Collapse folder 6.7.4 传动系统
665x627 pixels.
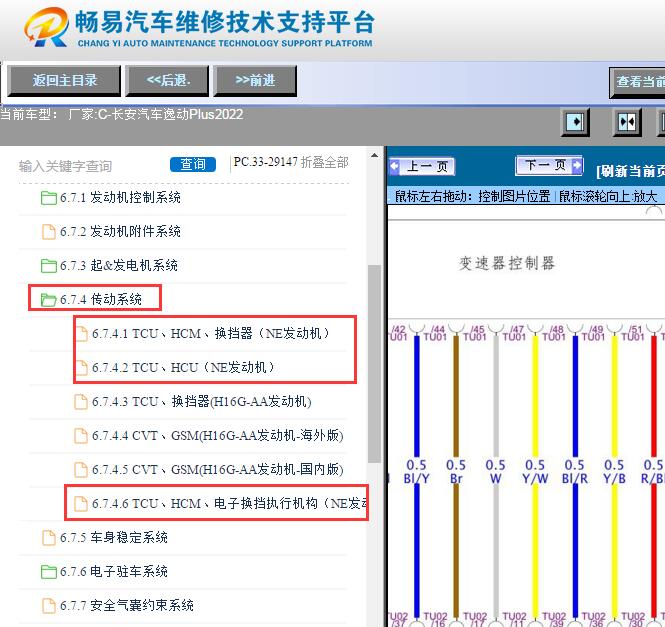(x=101, y=300)
